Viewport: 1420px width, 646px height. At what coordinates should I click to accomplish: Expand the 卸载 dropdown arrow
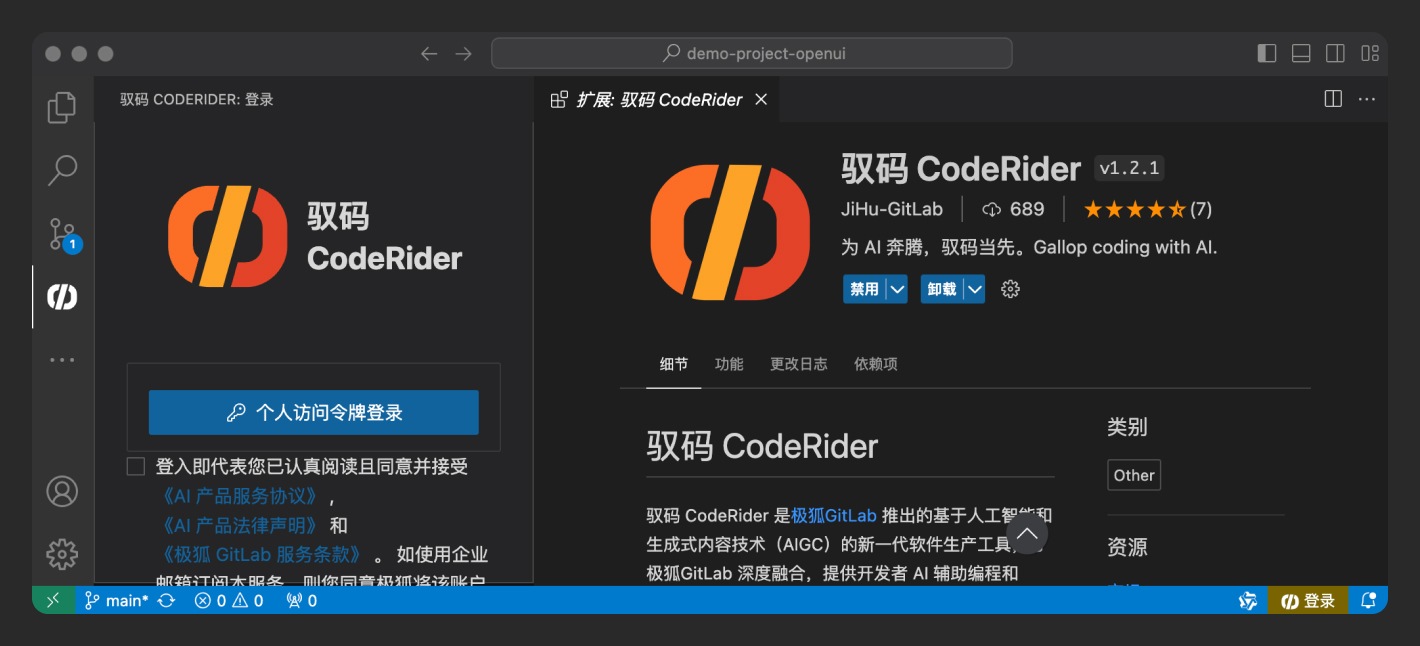click(x=974, y=289)
